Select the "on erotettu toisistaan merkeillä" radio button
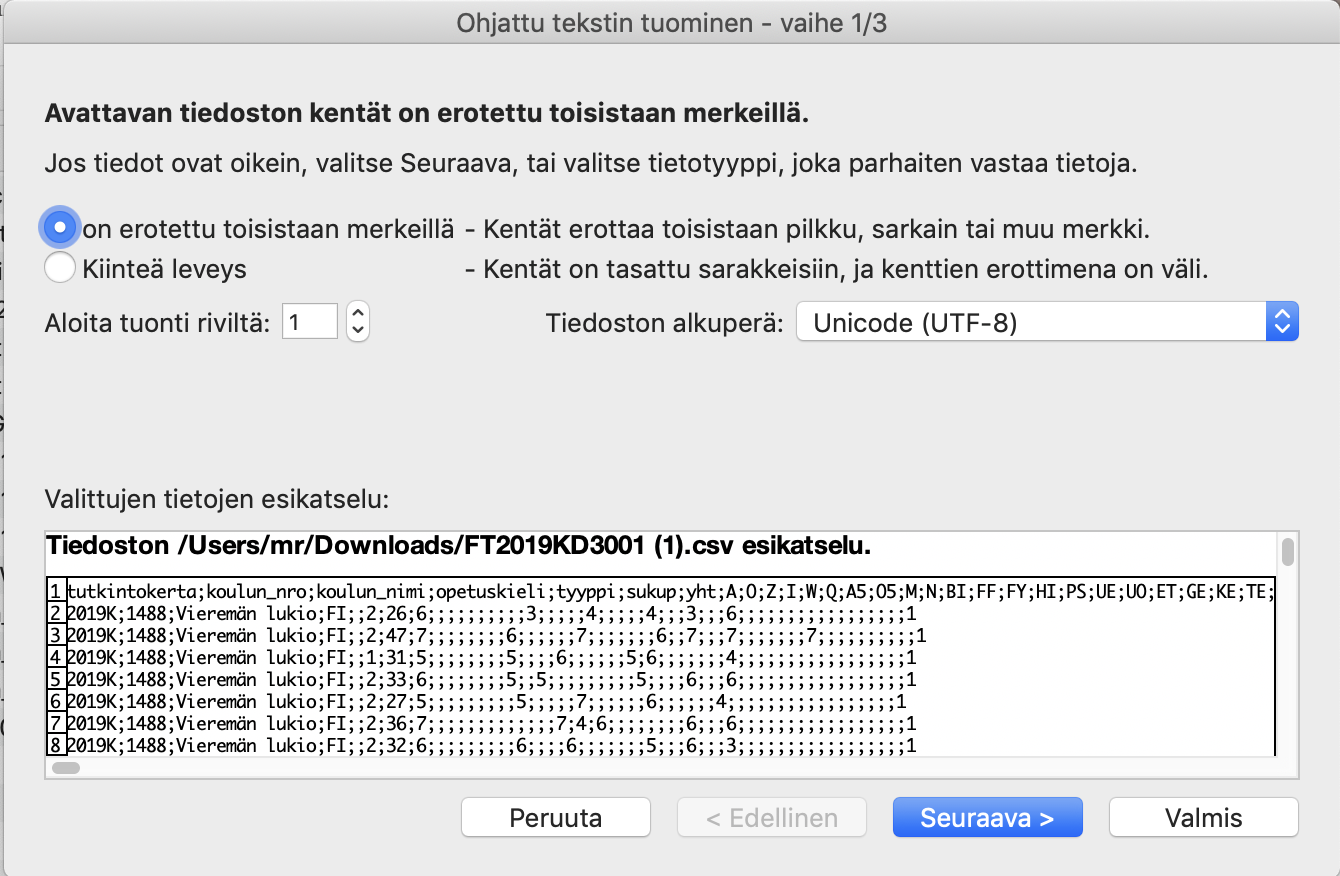 tap(60, 228)
